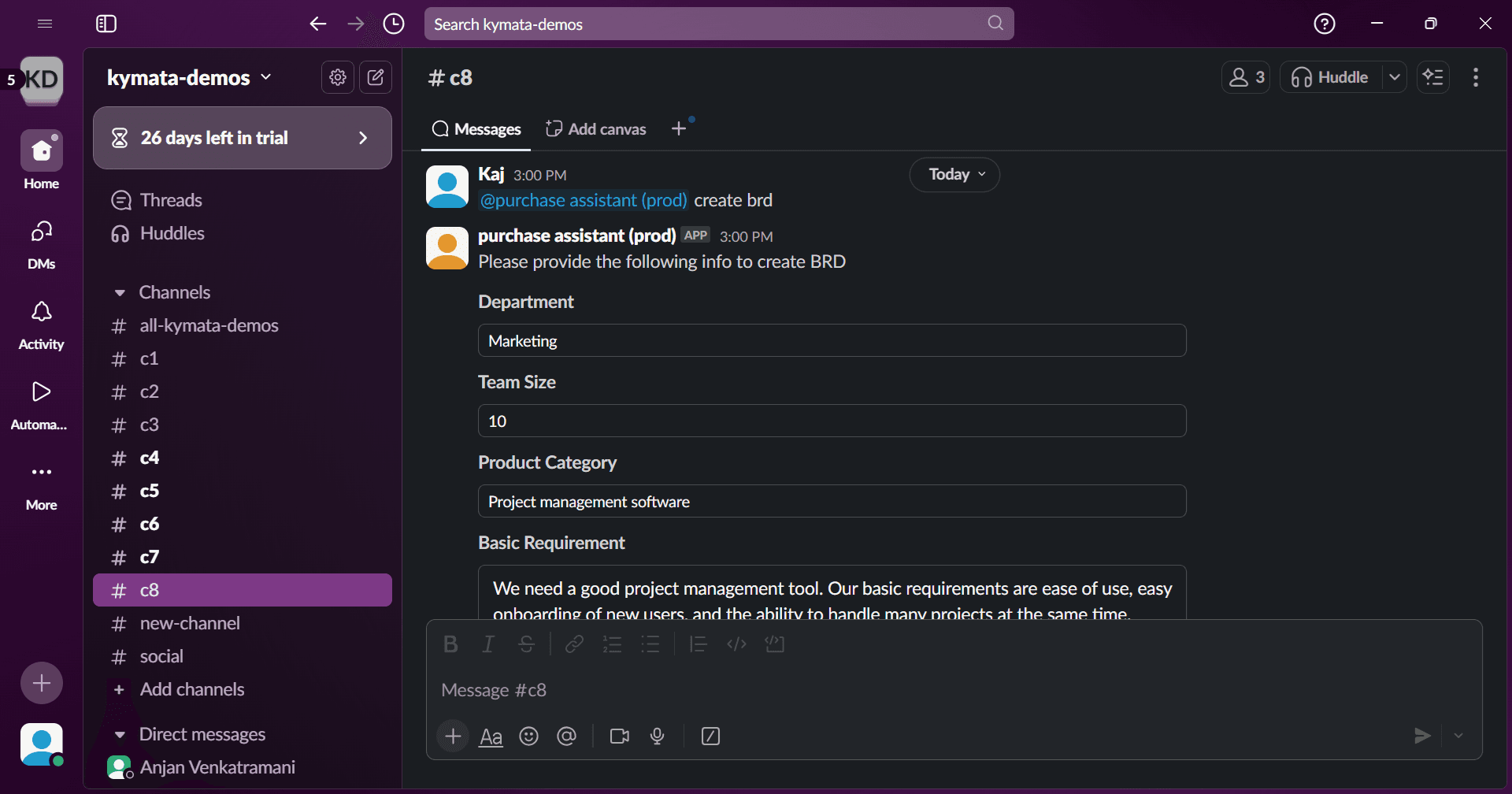
Task: Toggle bold formatting in composer
Action: click(450, 644)
